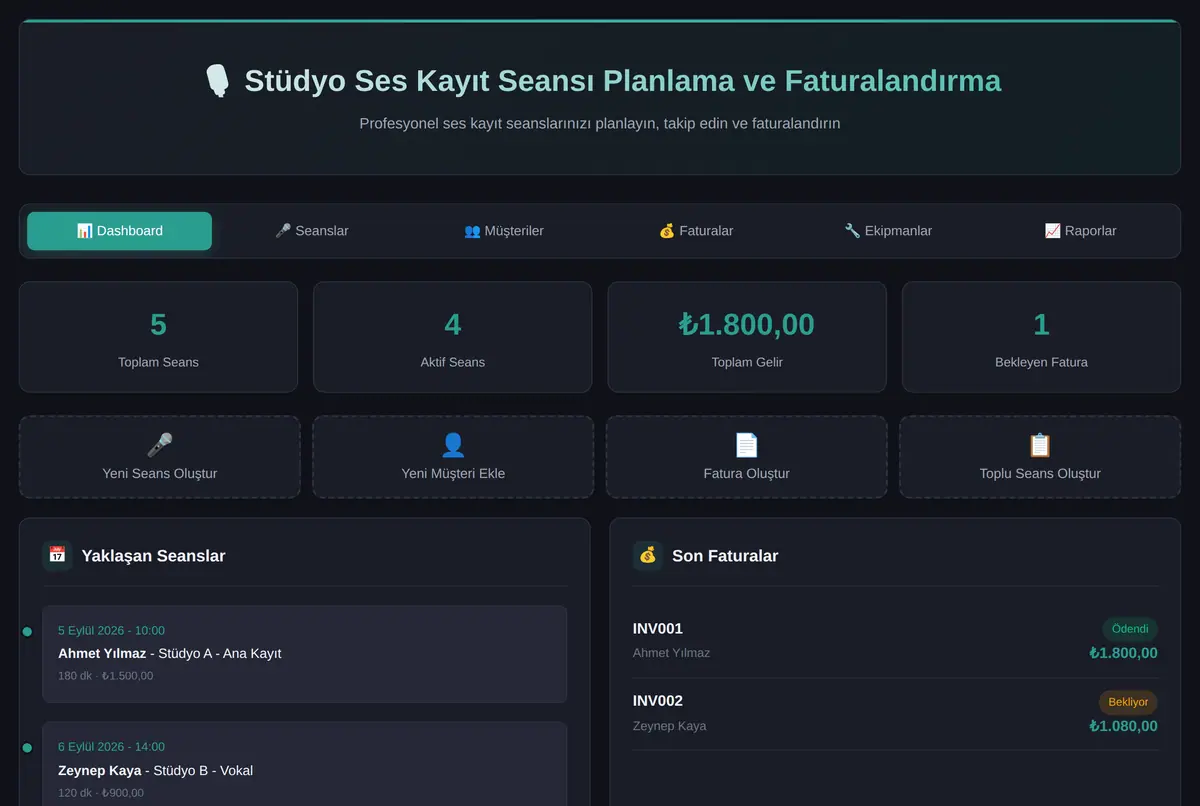Open the Toplam Seans stat card
The height and width of the screenshot is (806, 1200).
coord(158,337)
